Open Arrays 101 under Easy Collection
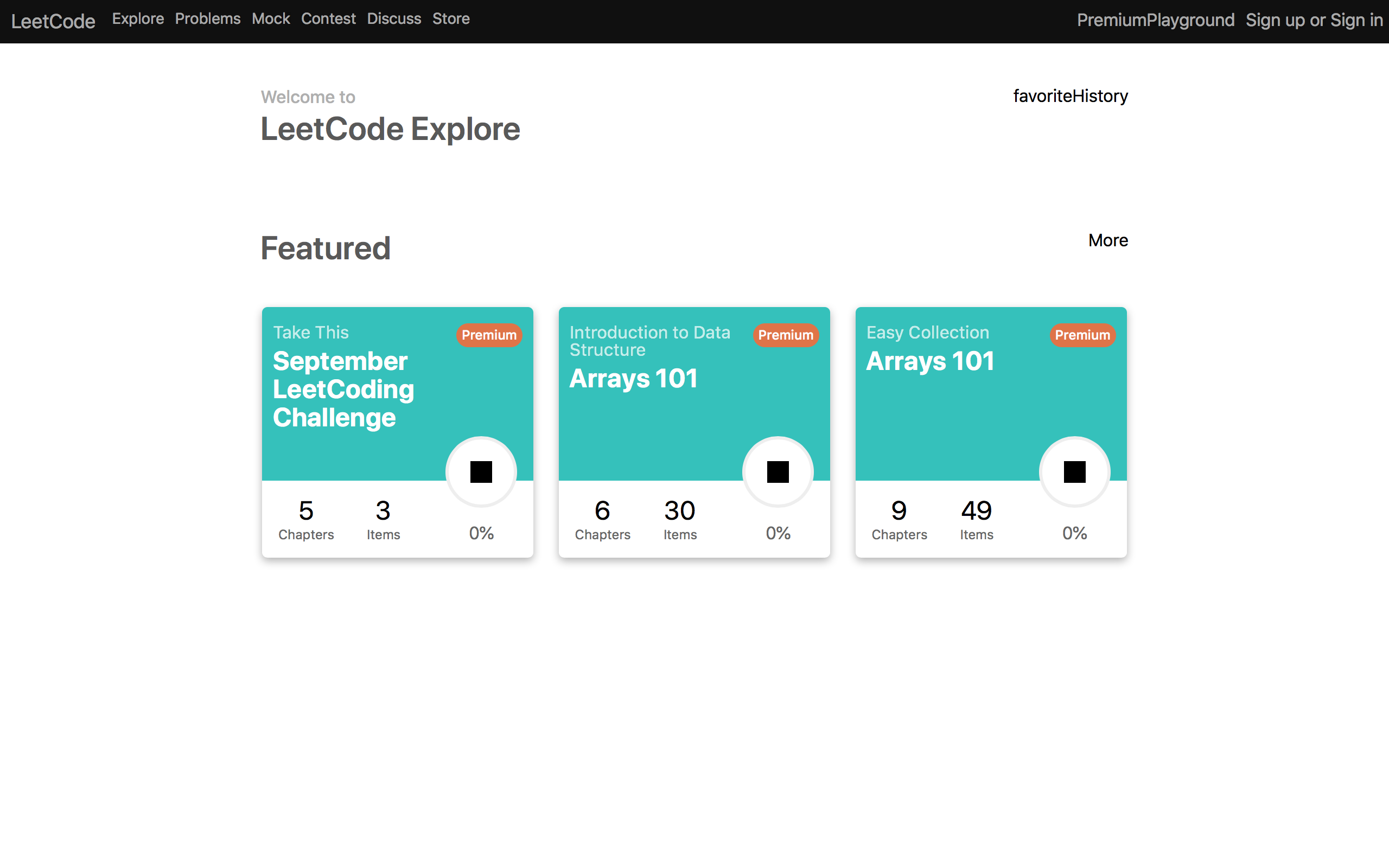 tap(930, 361)
